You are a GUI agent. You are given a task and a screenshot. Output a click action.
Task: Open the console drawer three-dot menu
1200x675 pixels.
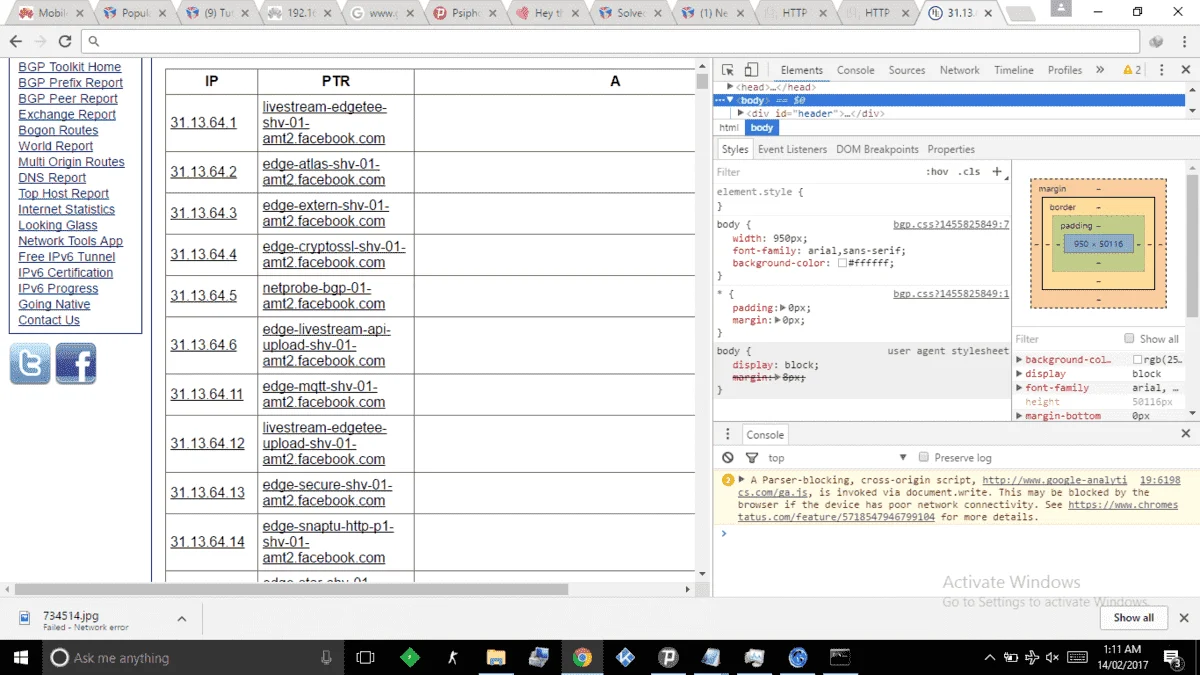pos(727,434)
